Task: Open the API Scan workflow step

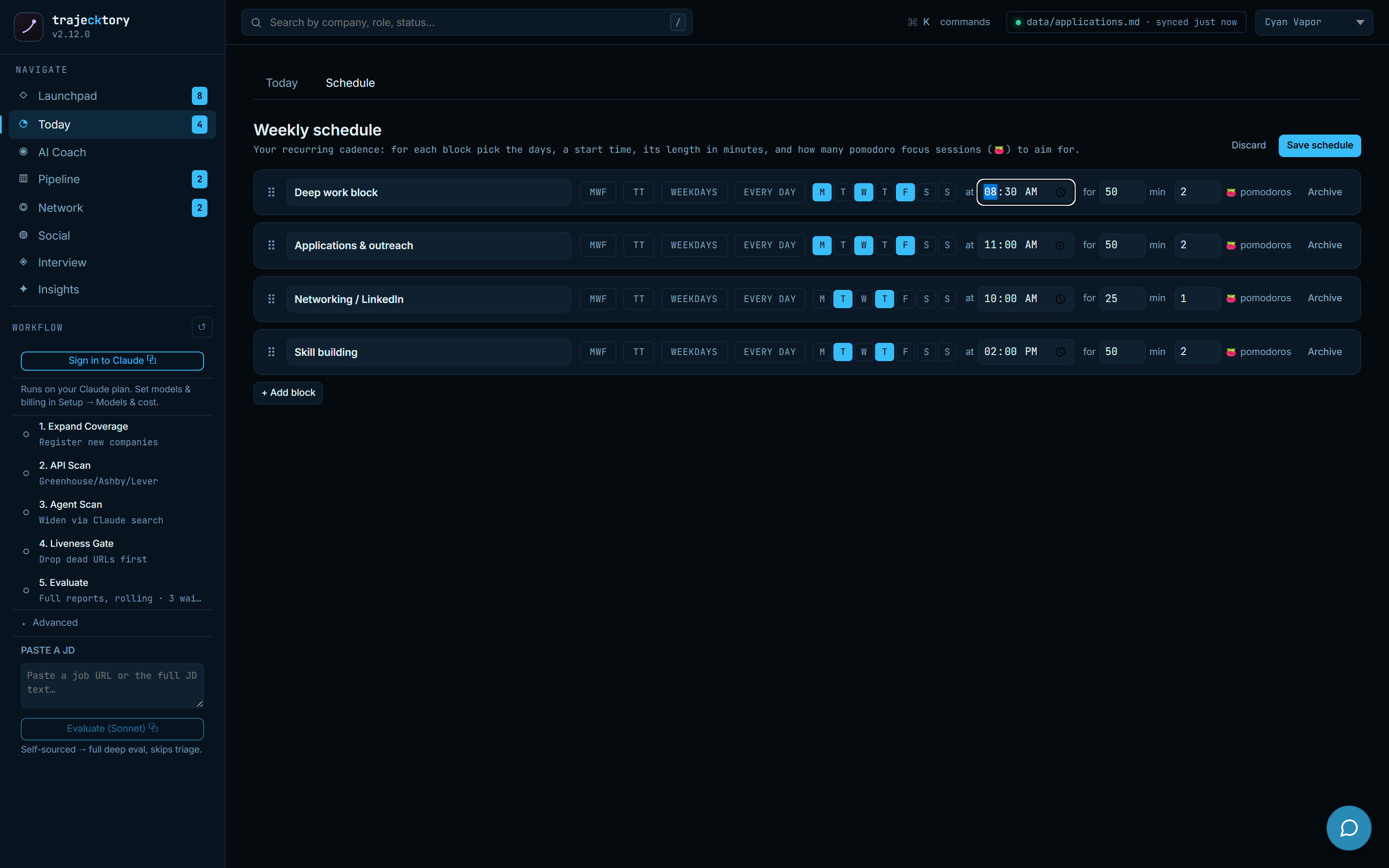Action: 112,473
